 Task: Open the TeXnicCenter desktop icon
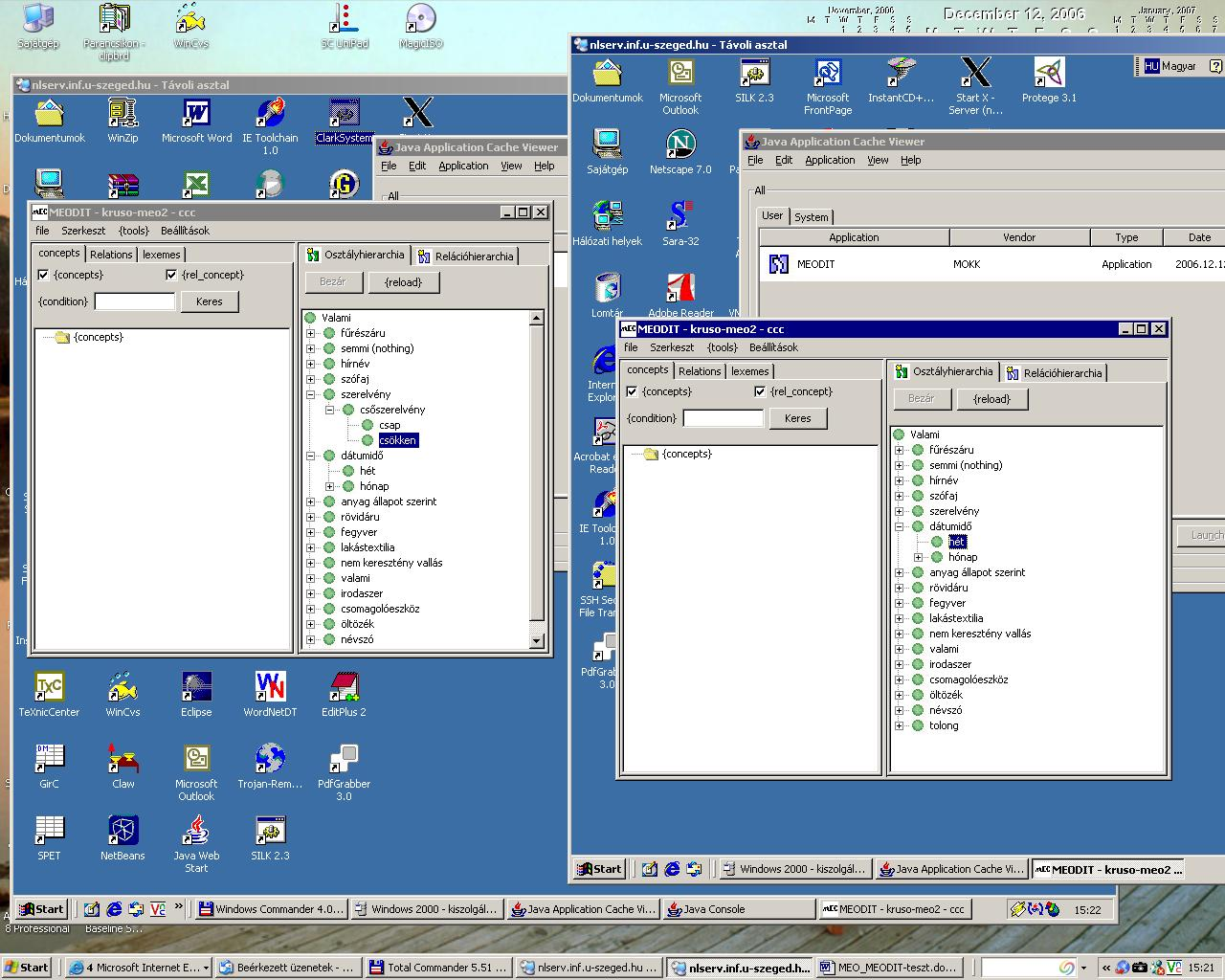(49, 694)
